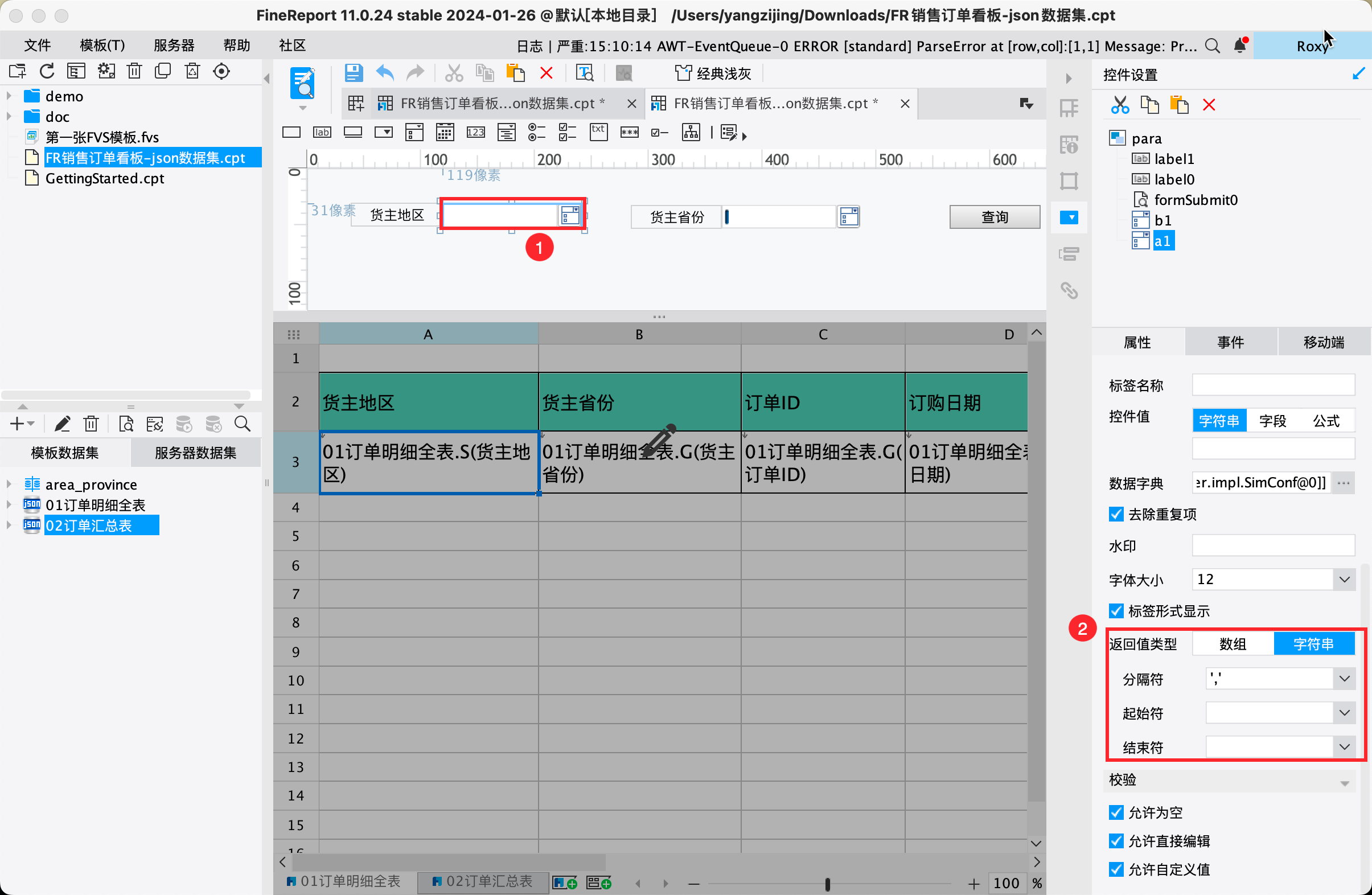Click red delete icon in widget settings
This screenshot has width=1372, height=895.
pyautogui.click(x=1209, y=105)
